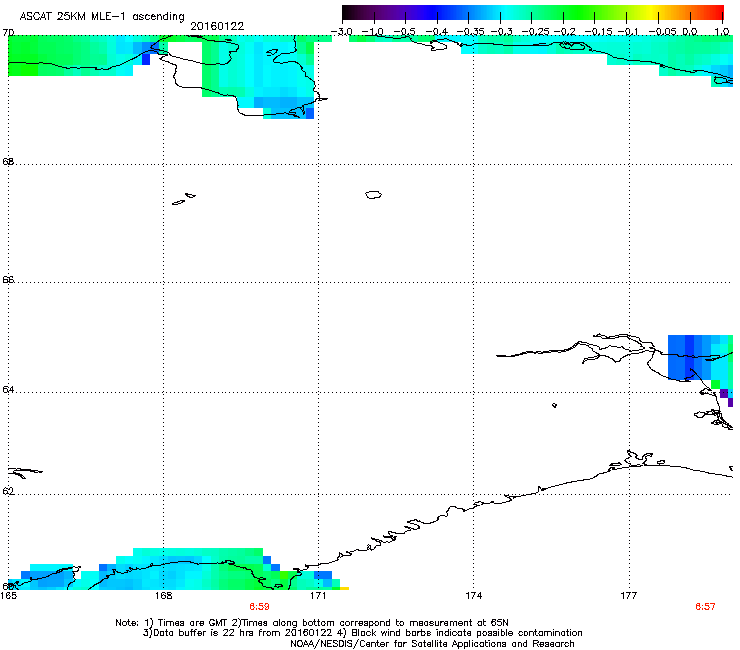Click the "-3.0" color scale label
The height and width of the screenshot is (650, 740).
(x=342, y=32)
